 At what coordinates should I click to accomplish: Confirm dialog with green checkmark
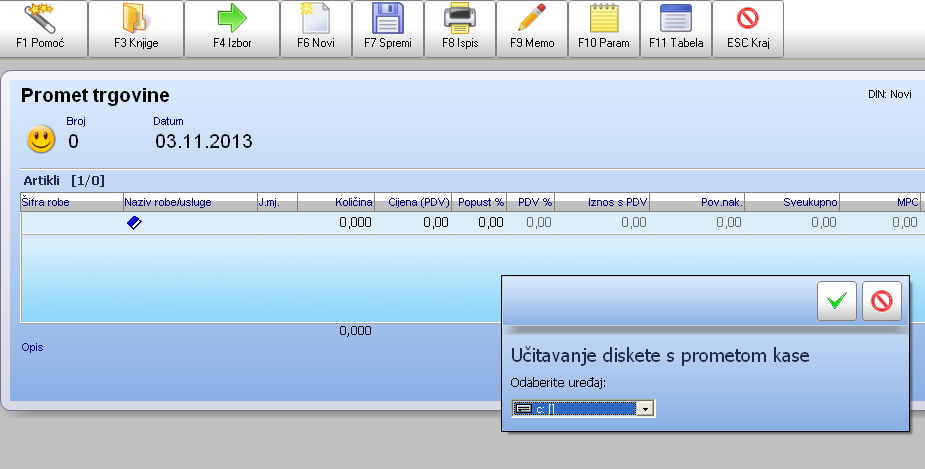point(837,301)
